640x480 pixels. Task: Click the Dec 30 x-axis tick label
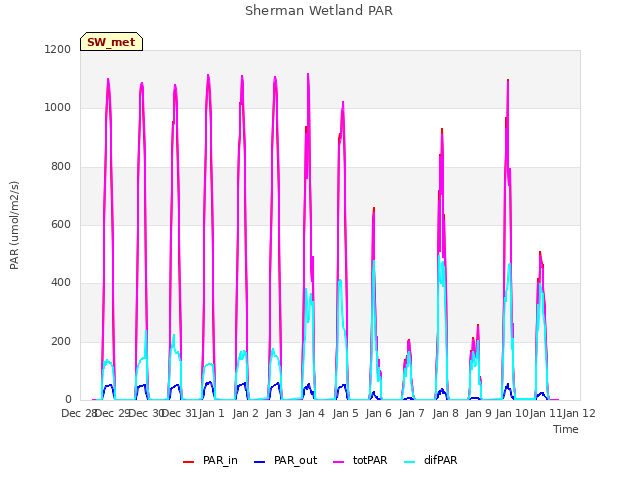[x=146, y=413]
